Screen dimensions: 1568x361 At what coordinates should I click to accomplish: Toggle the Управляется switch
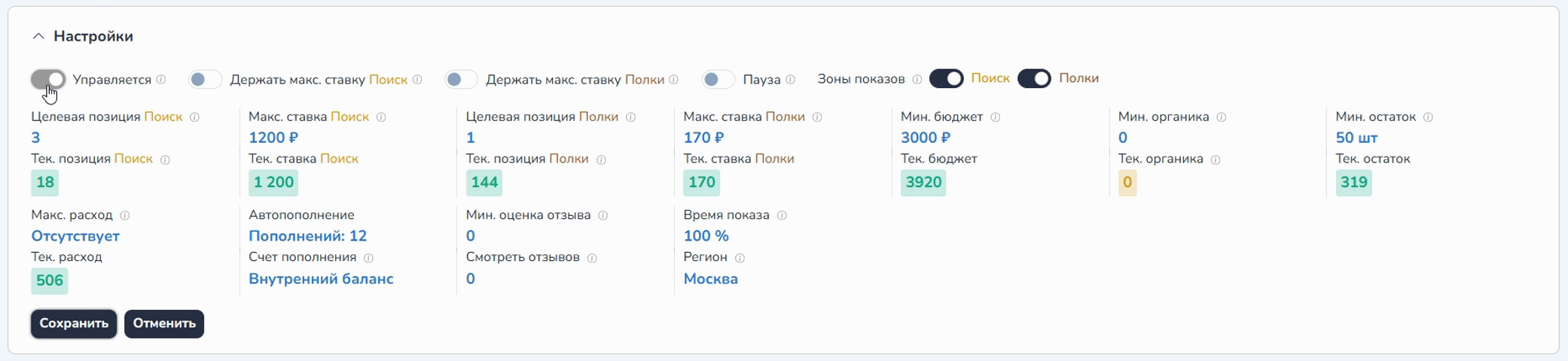coord(48,79)
